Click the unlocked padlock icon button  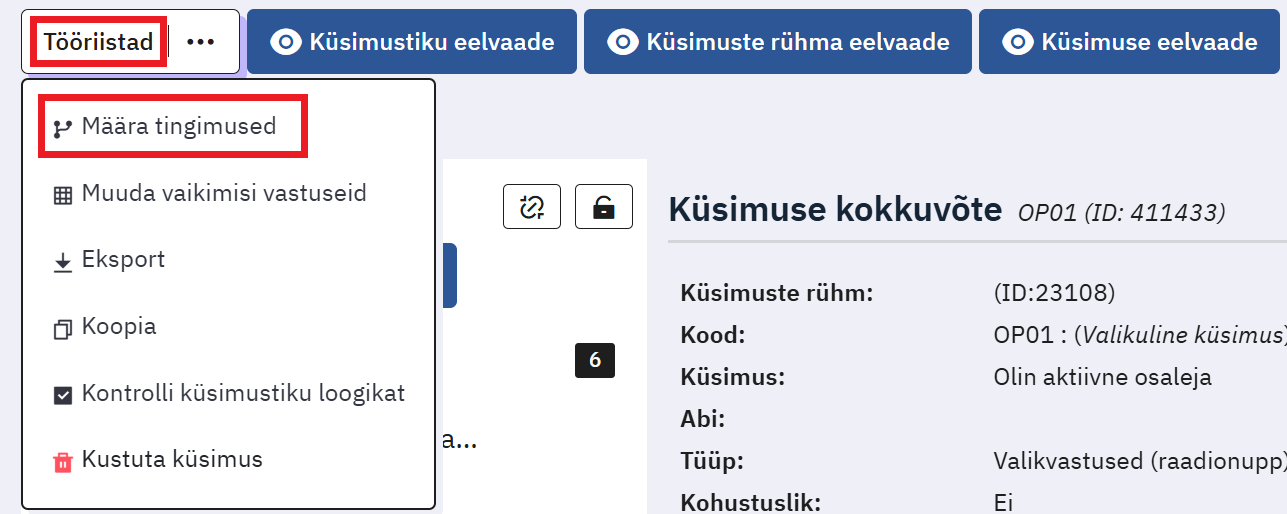pos(604,207)
